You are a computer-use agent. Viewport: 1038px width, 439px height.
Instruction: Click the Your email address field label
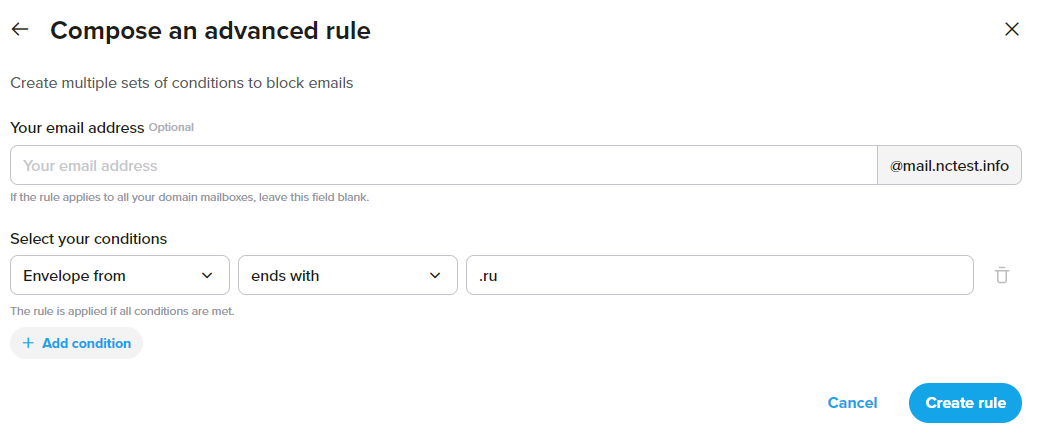point(77,128)
